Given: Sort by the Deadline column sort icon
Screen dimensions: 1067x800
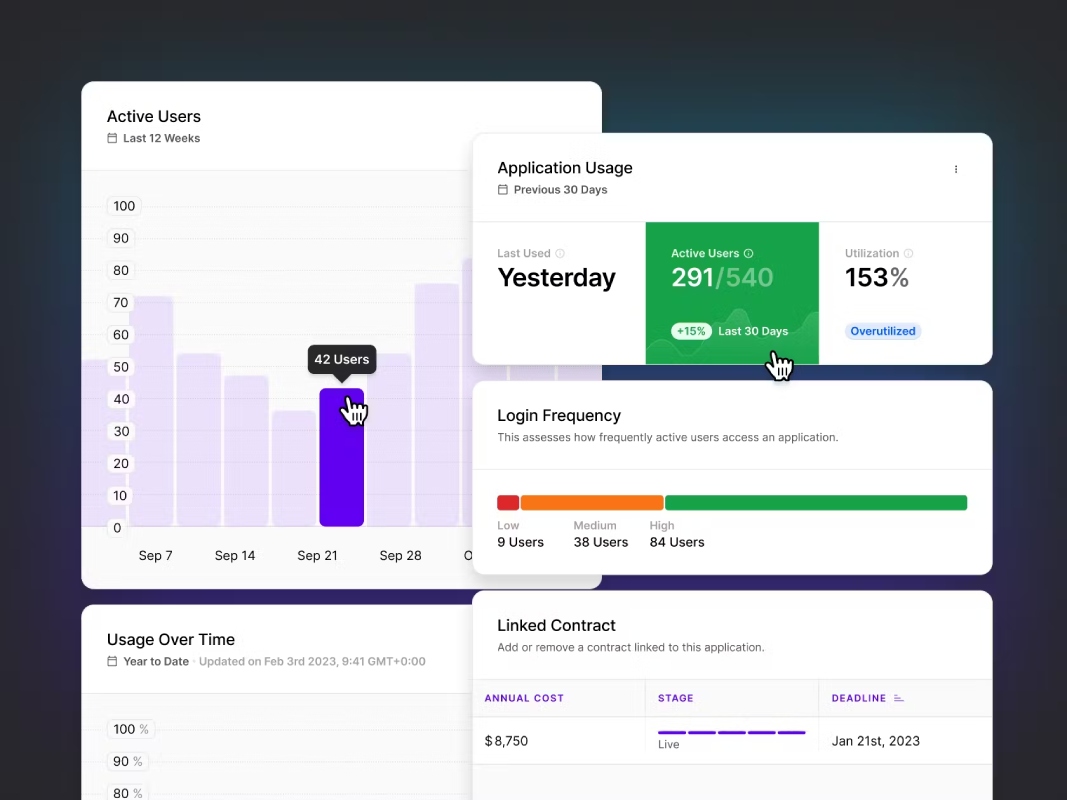Looking at the screenshot, I should click(898, 698).
